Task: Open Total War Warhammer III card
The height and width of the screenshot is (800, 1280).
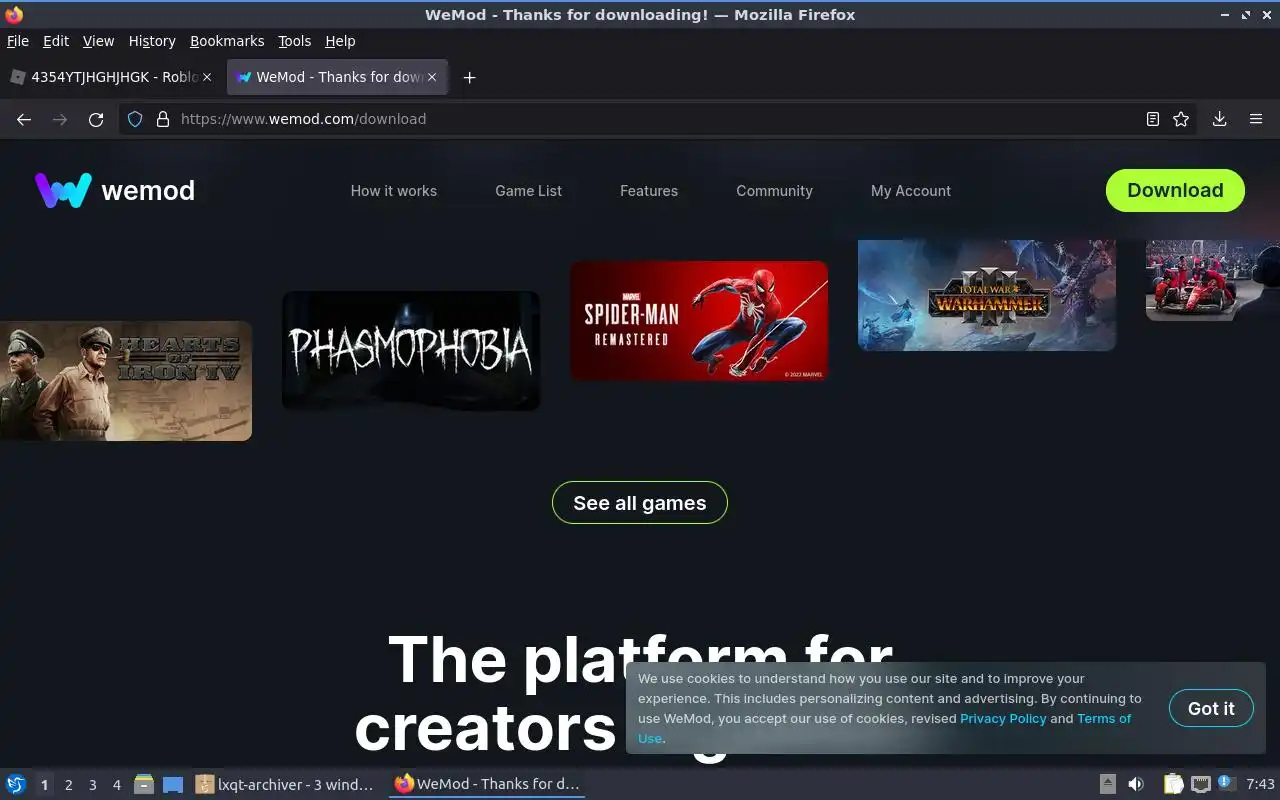Action: click(x=987, y=295)
